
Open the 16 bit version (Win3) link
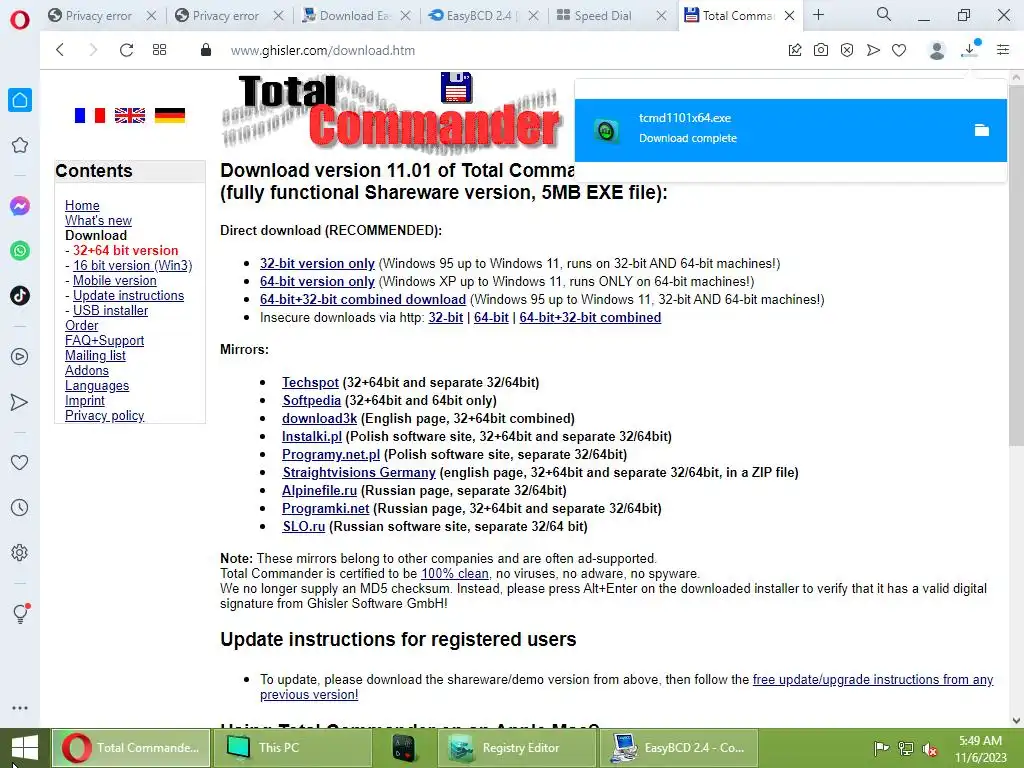point(133,265)
